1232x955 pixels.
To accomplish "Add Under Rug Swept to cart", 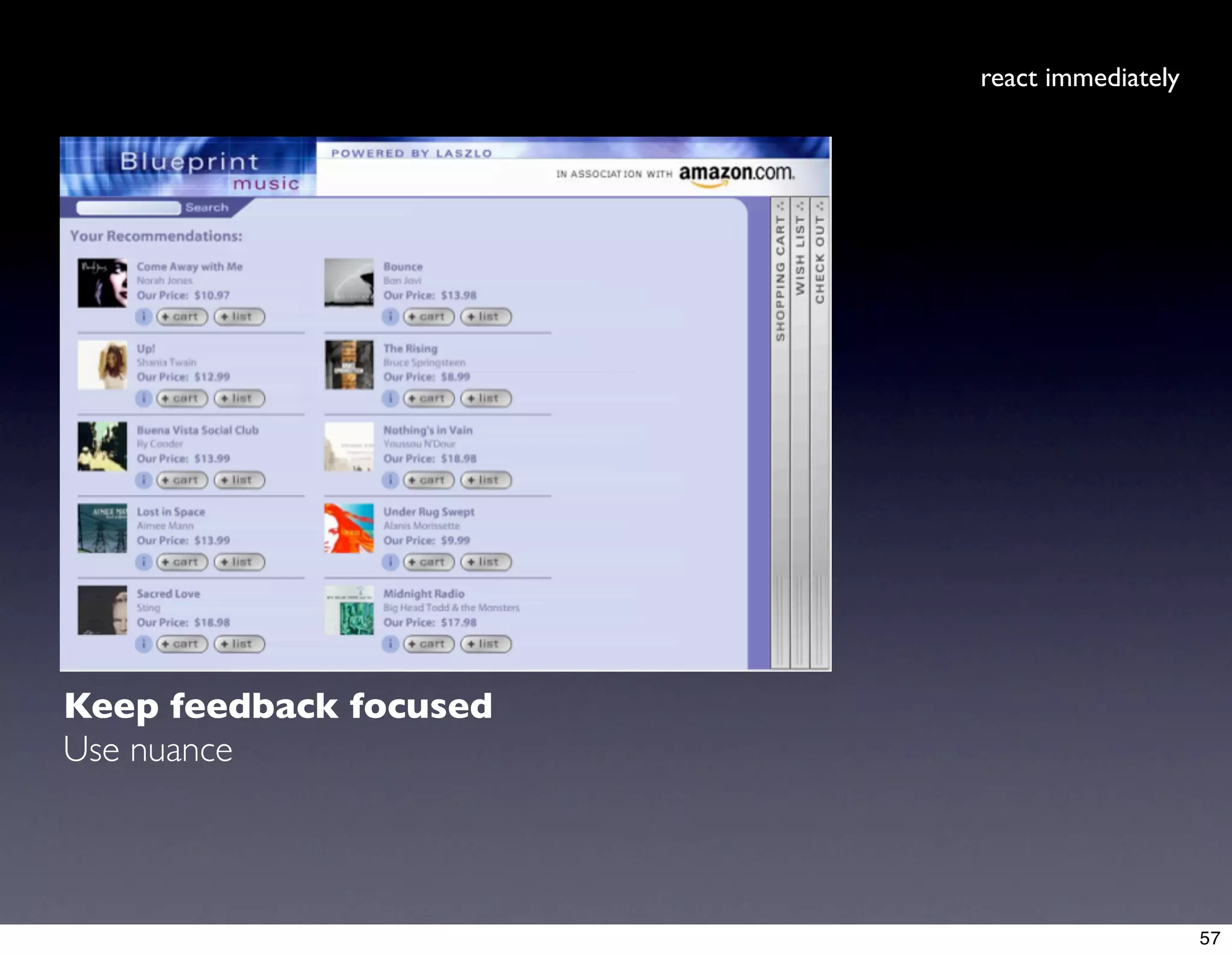I will coord(428,562).
